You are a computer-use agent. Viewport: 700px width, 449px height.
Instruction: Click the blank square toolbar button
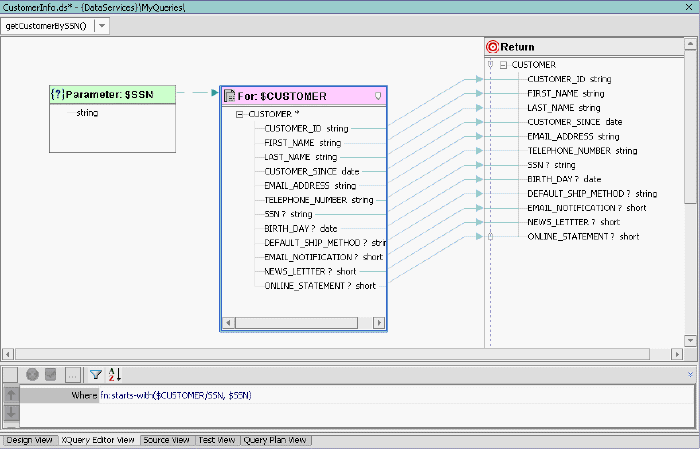10,375
